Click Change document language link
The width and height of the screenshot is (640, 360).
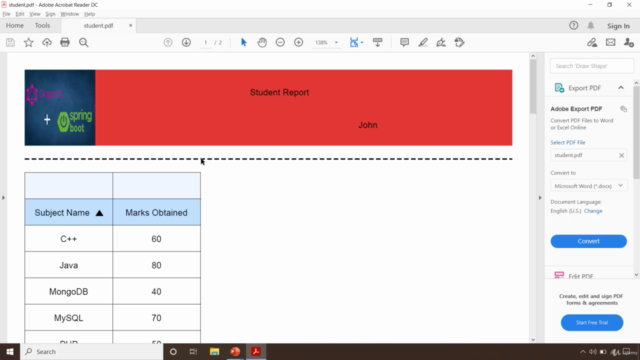tap(593, 211)
